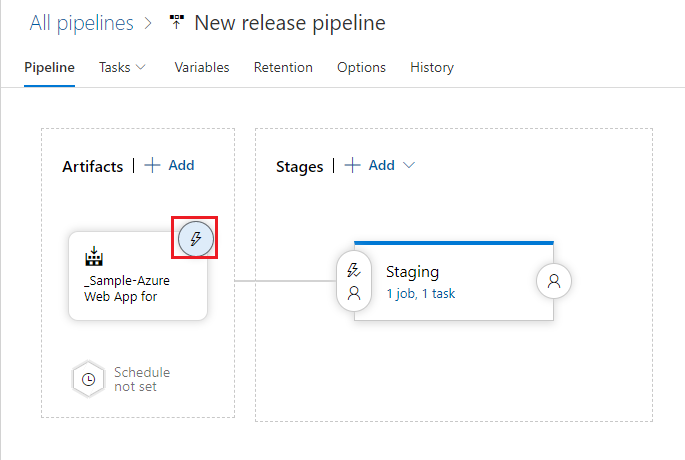Image resolution: width=685 pixels, height=460 pixels.
Task: Click the schedule clock icon
Action: point(89,380)
